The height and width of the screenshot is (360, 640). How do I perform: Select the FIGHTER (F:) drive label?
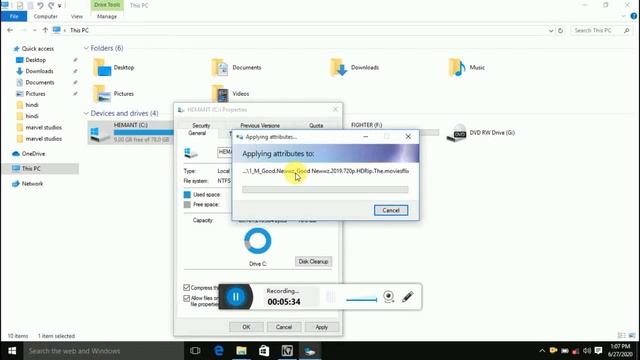pos(367,125)
